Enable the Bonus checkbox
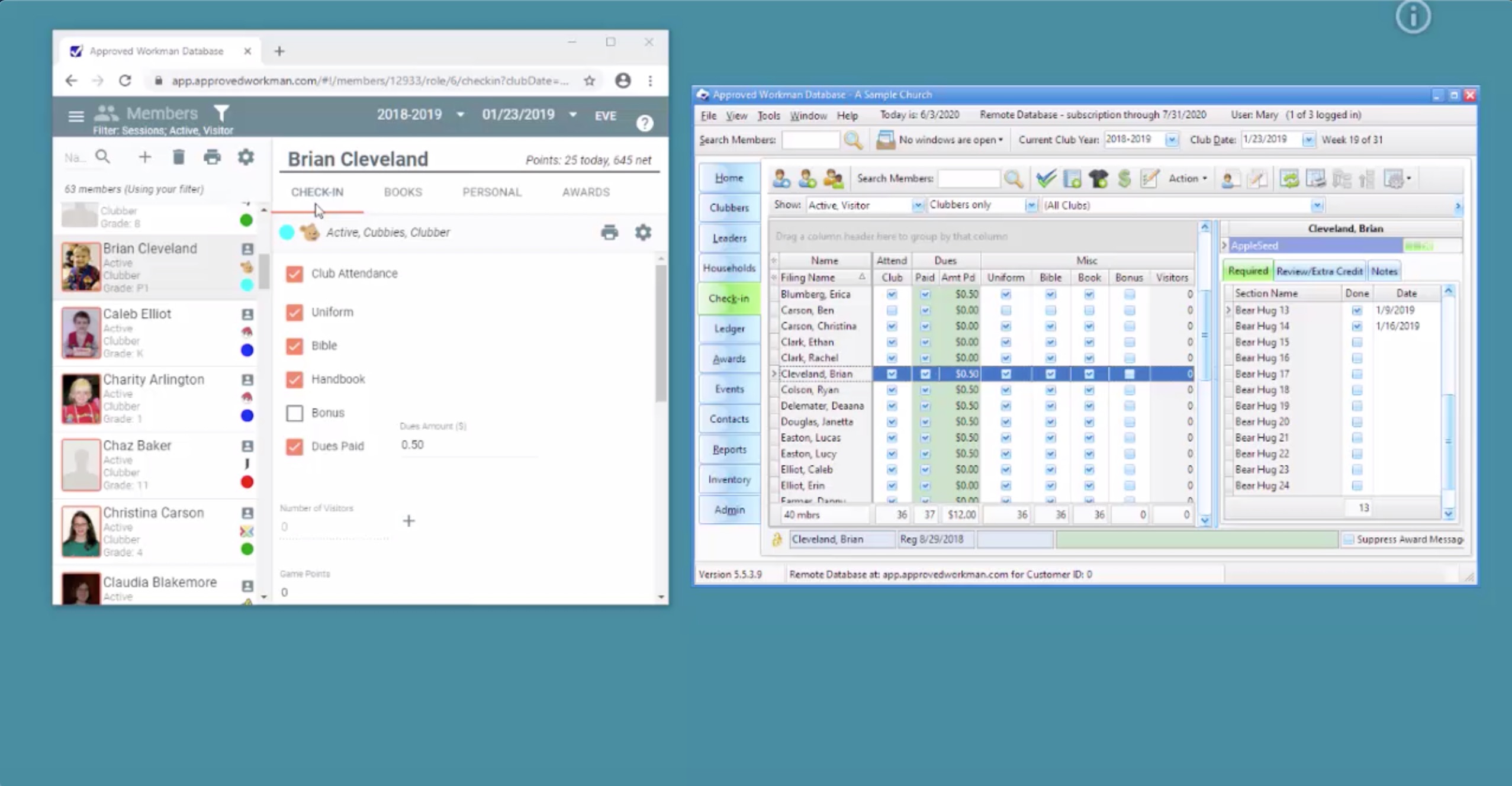Viewport: 1512px width, 786px height. point(294,413)
